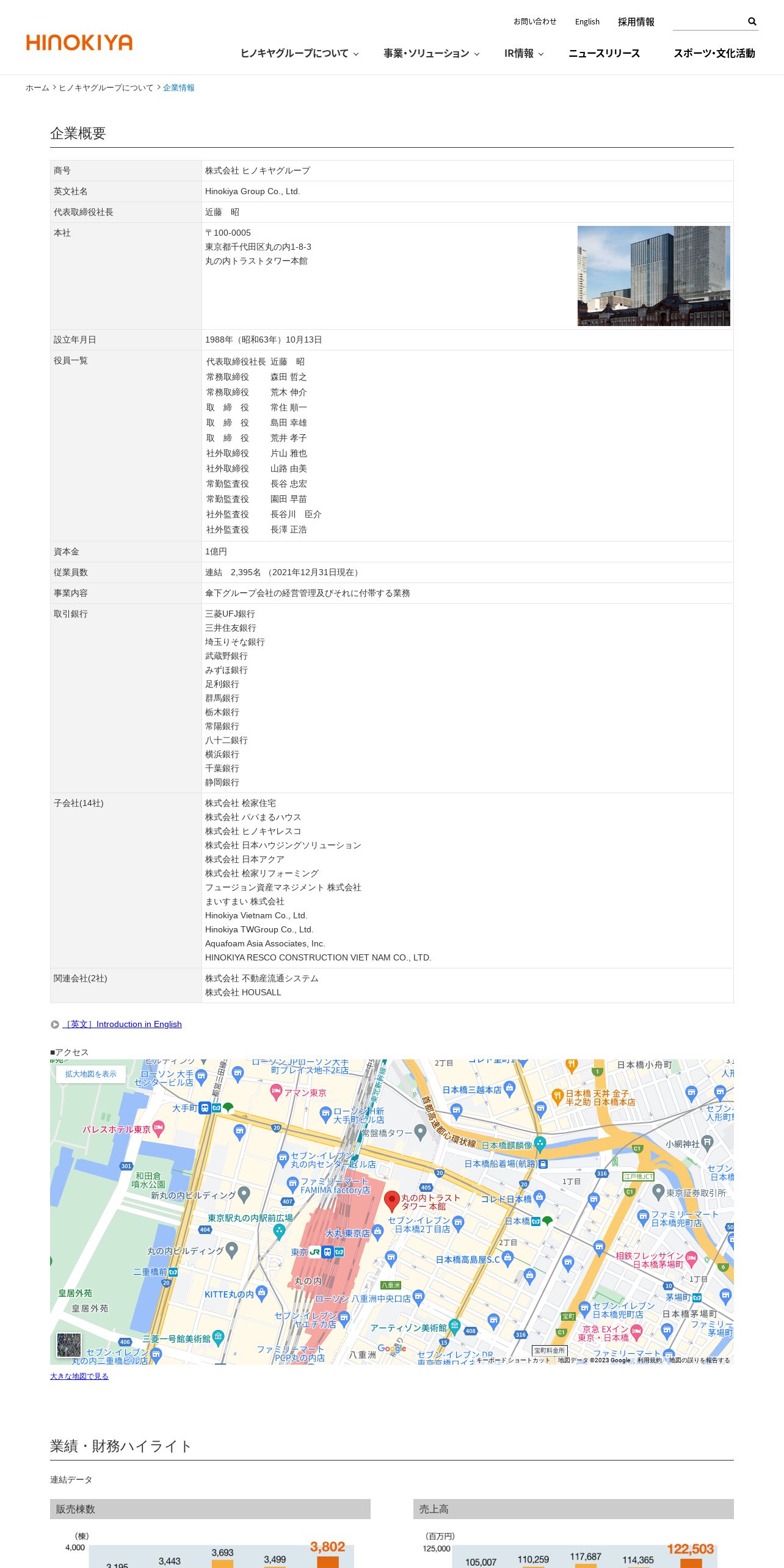The width and height of the screenshot is (784, 1568).
Task: Open the 利用規約 link on the map
Action: 650,1360
